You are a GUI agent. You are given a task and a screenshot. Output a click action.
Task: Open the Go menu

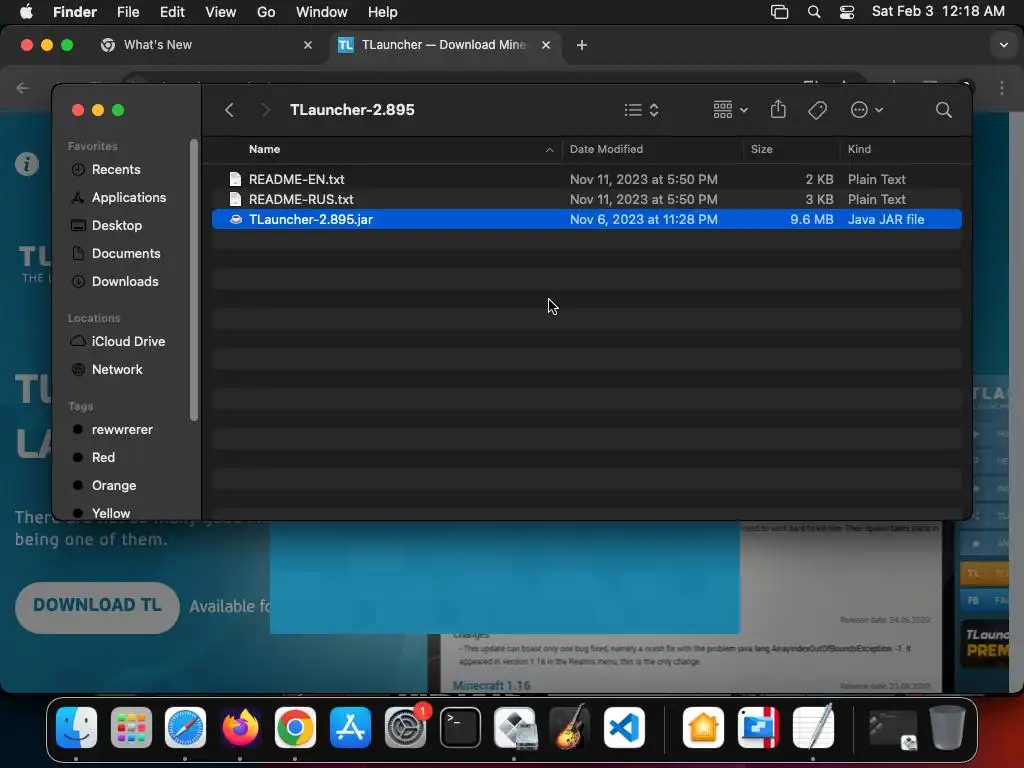coord(266,12)
